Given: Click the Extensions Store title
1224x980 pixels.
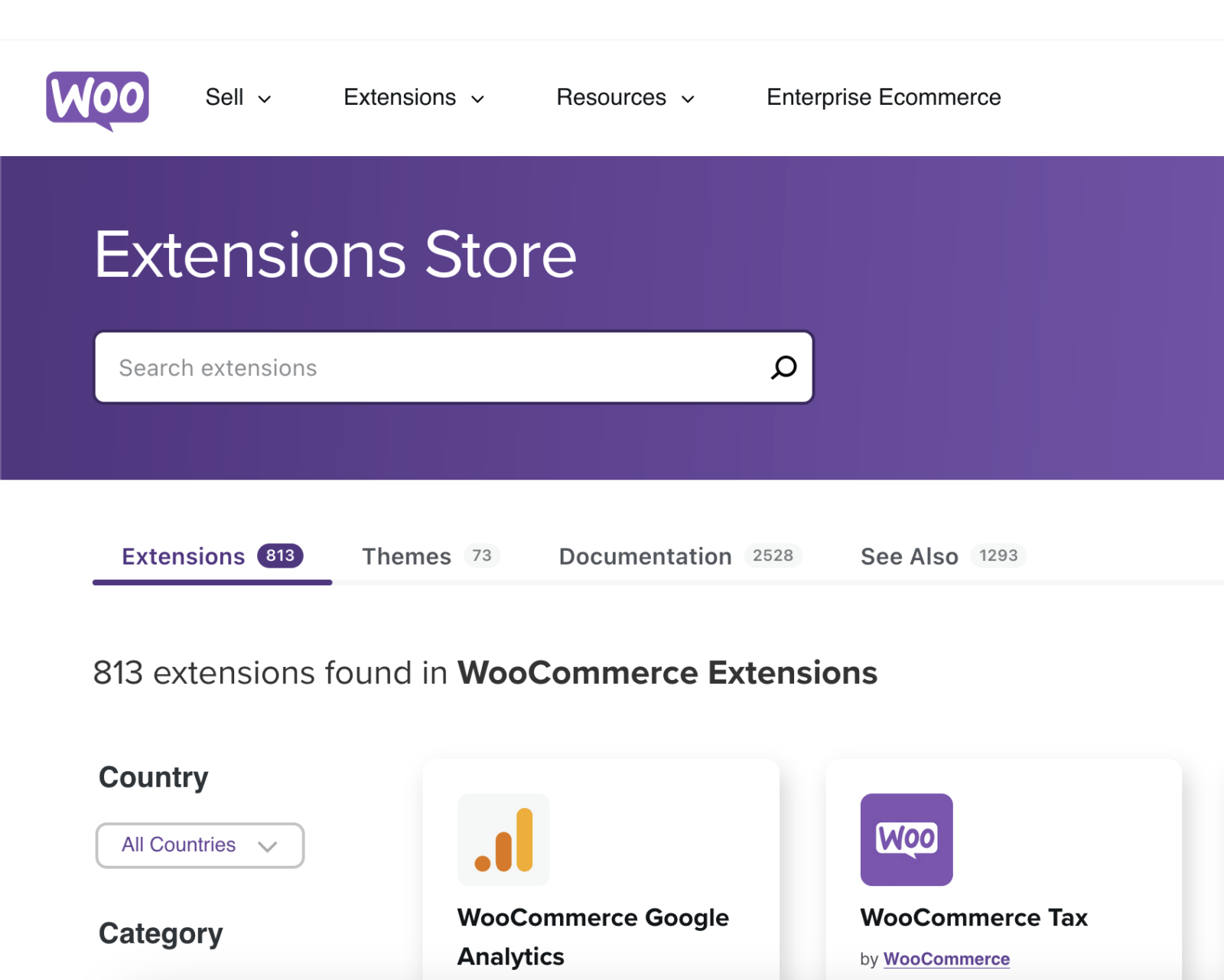Looking at the screenshot, I should pos(335,255).
